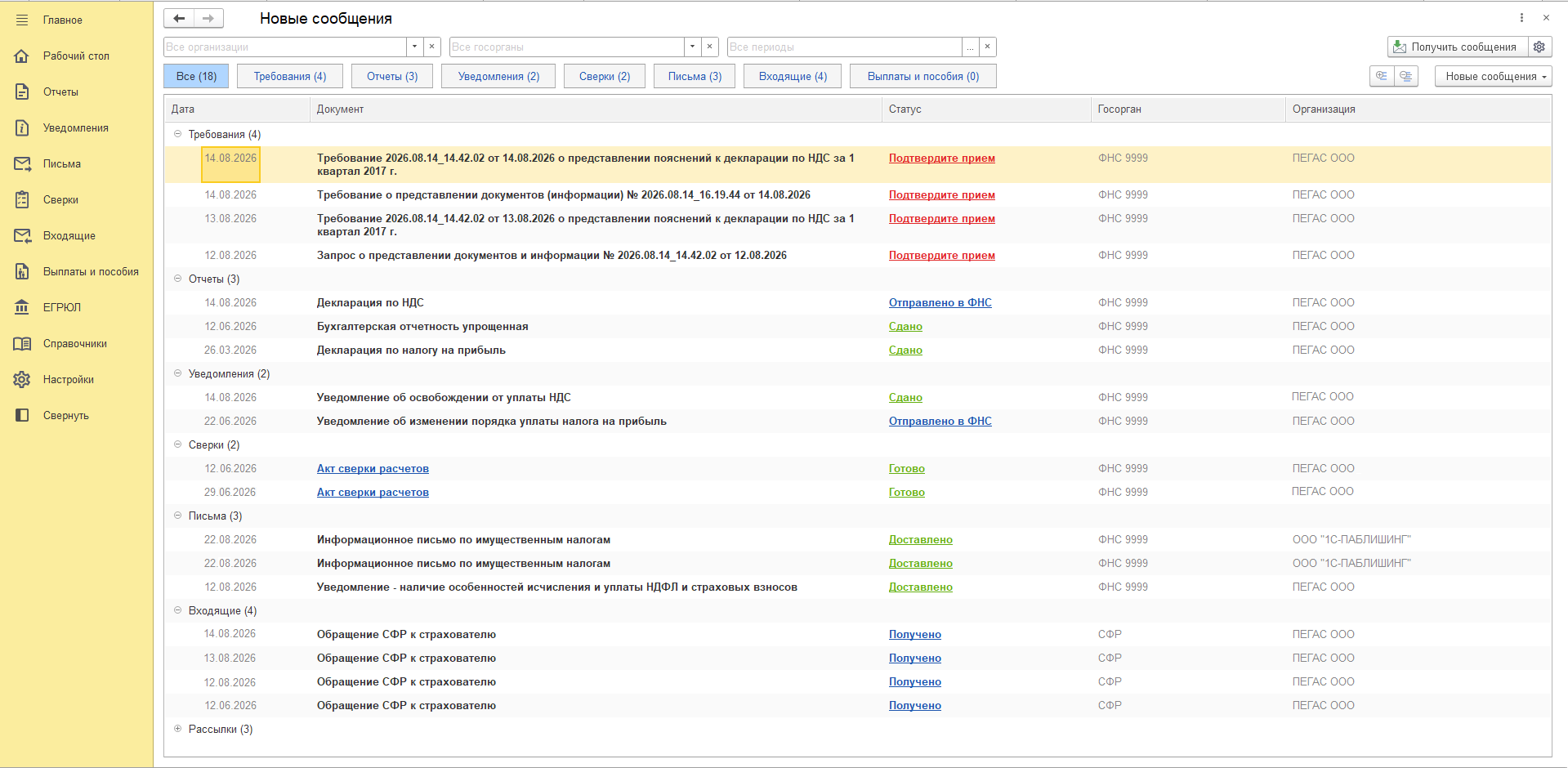The height and width of the screenshot is (768, 1568).
Task: Click Отправлено в ФНС status for Декларация по НДС
Action: tap(940, 302)
